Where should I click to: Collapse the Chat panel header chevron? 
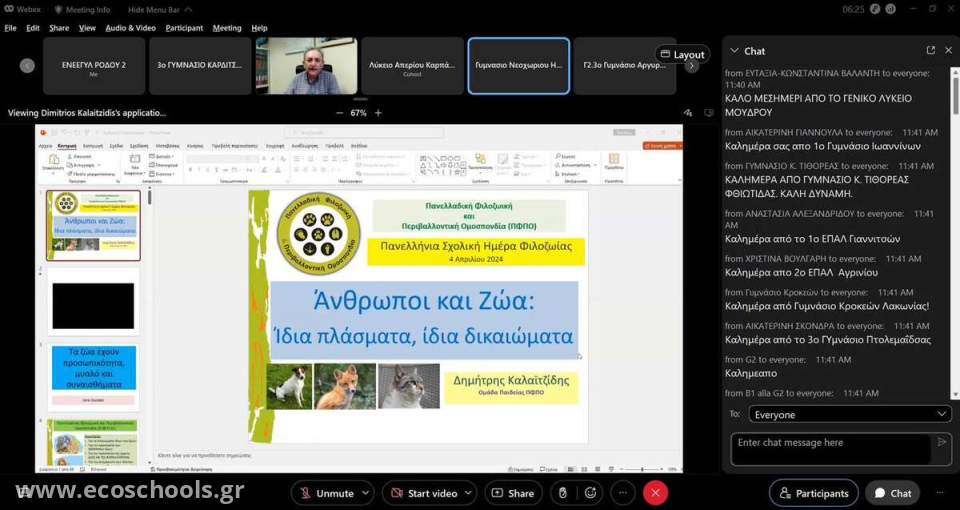tap(734, 50)
